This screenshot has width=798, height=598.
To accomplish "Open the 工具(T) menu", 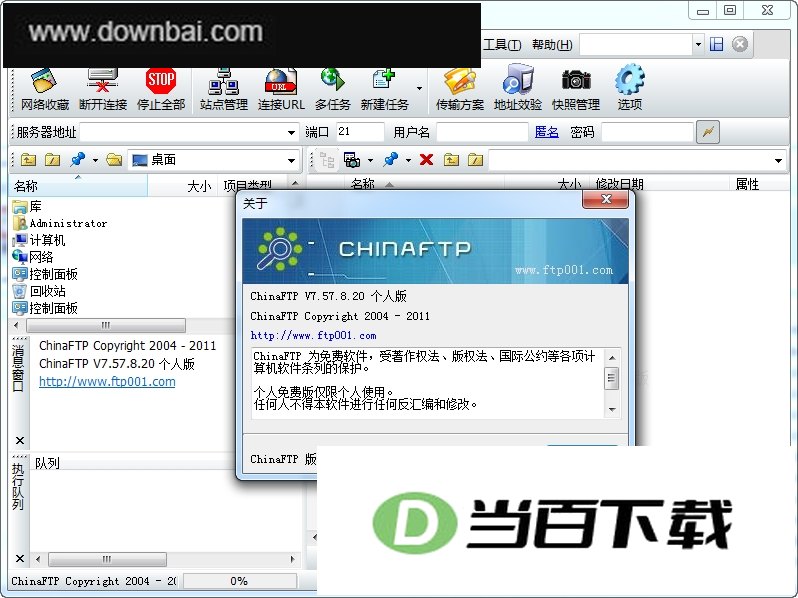I will [x=502, y=45].
